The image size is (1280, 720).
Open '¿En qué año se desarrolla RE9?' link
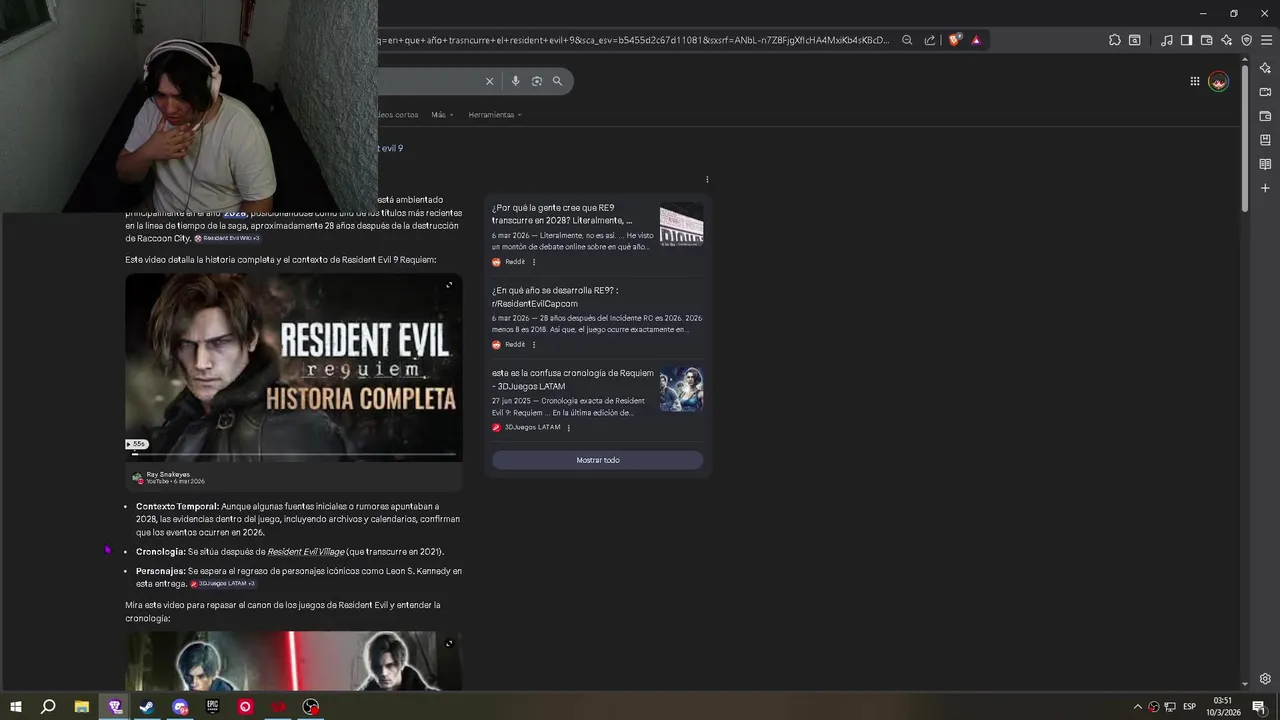(x=555, y=297)
